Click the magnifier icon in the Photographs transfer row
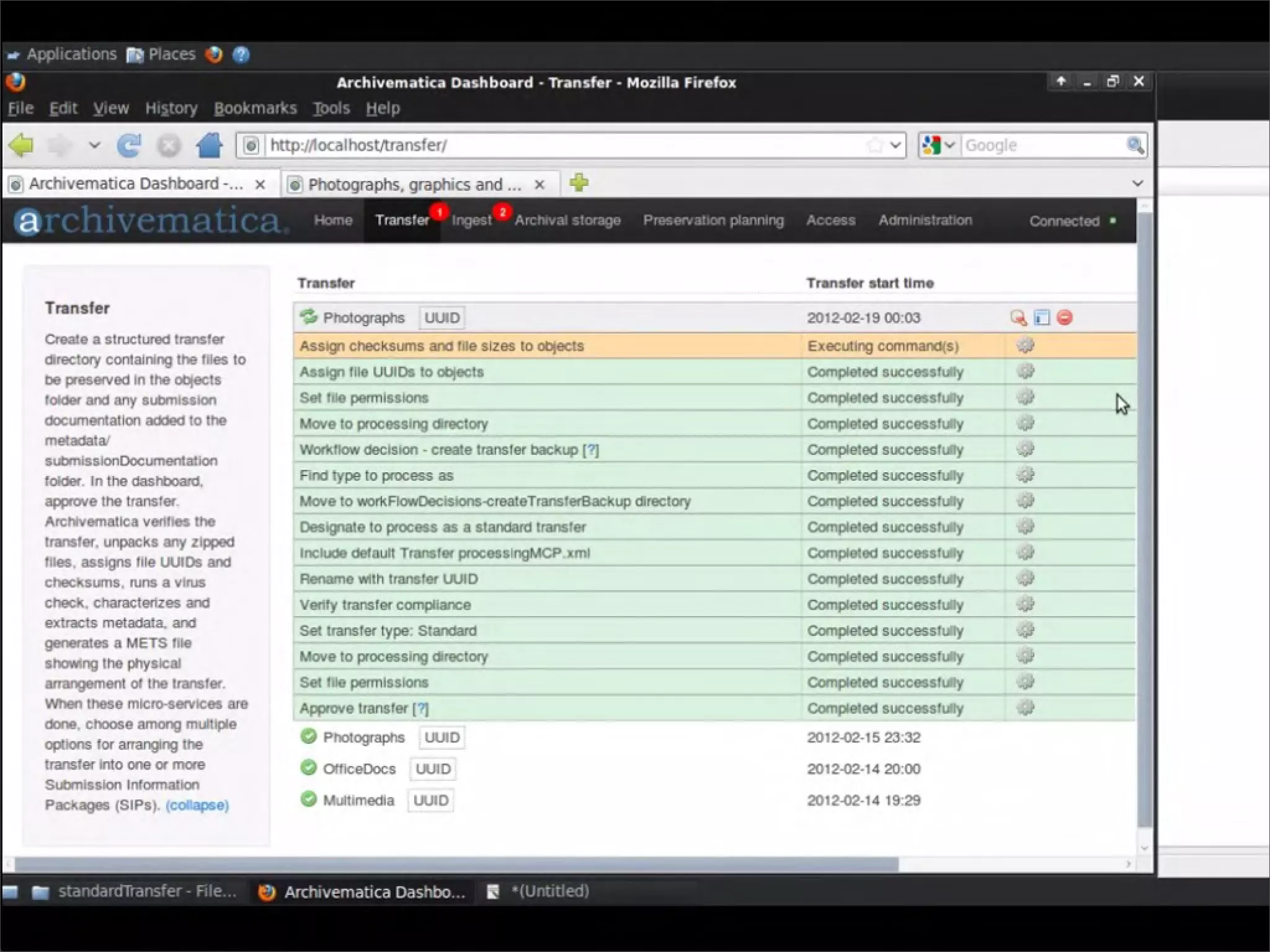Screen dimensions: 1270x952 pos(1018,318)
